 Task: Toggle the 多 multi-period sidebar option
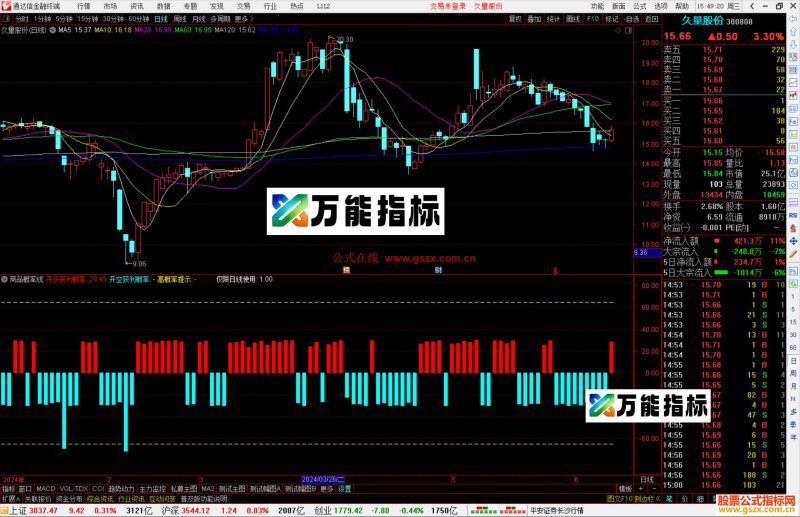click(793, 412)
